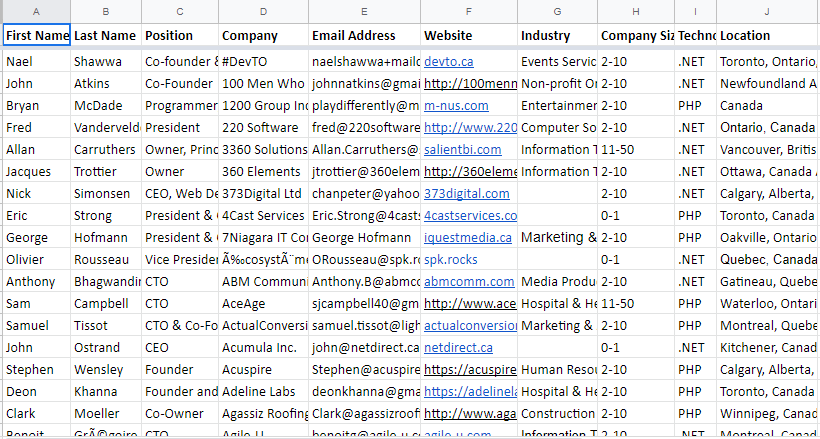Select the '220 Software' company cell
This screenshot has height=439, width=820.
264,128
